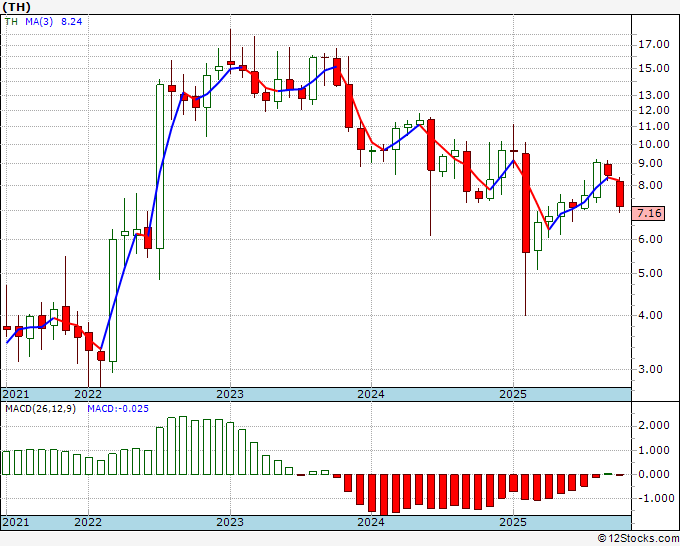
Task: Click the 11.00 price axis label
Action: click(654, 126)
